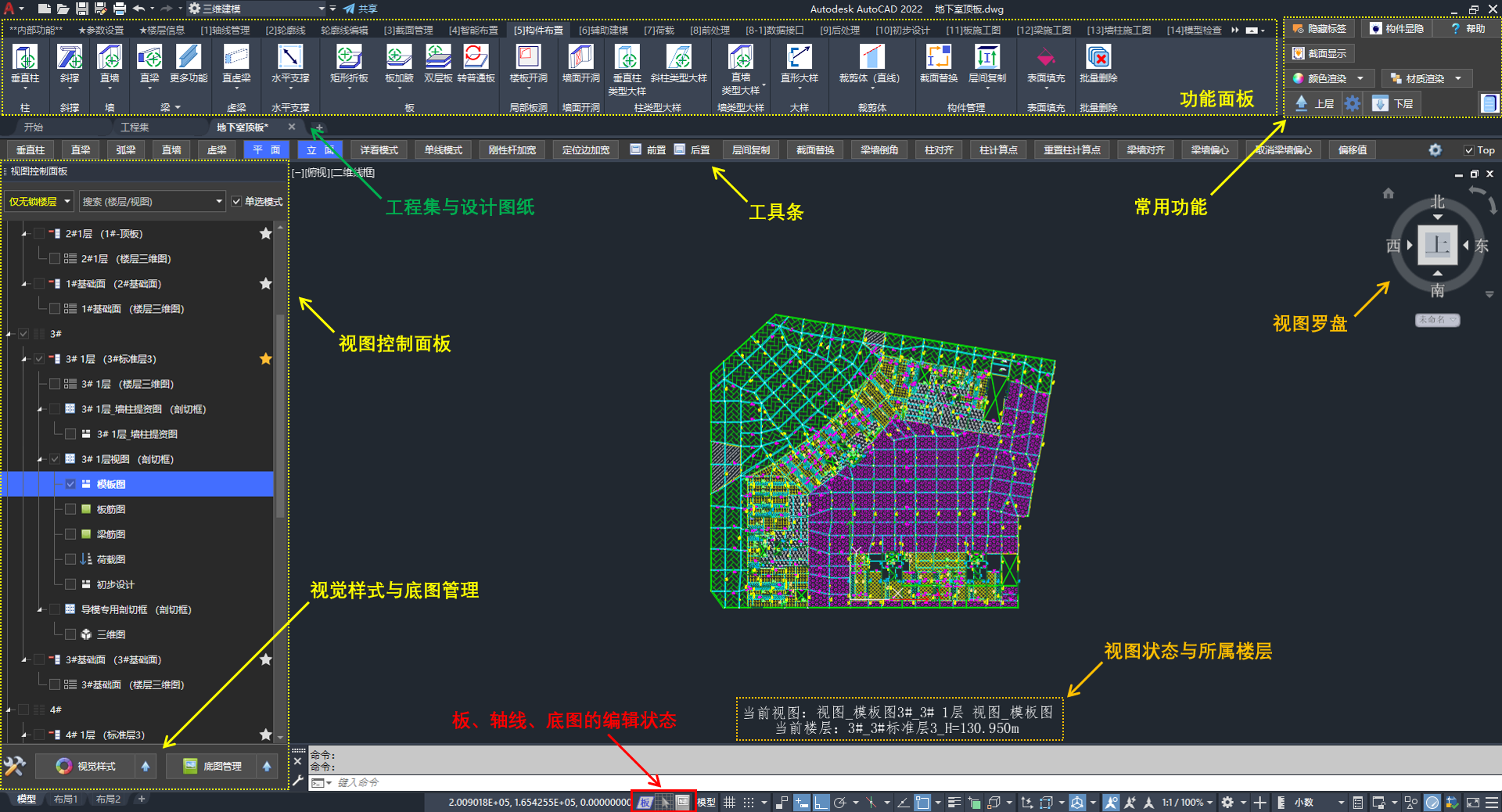This screenshot has width=1502, height=812.
Task: Select the 截面替换 section replace icon
Action: click(939, 59)
